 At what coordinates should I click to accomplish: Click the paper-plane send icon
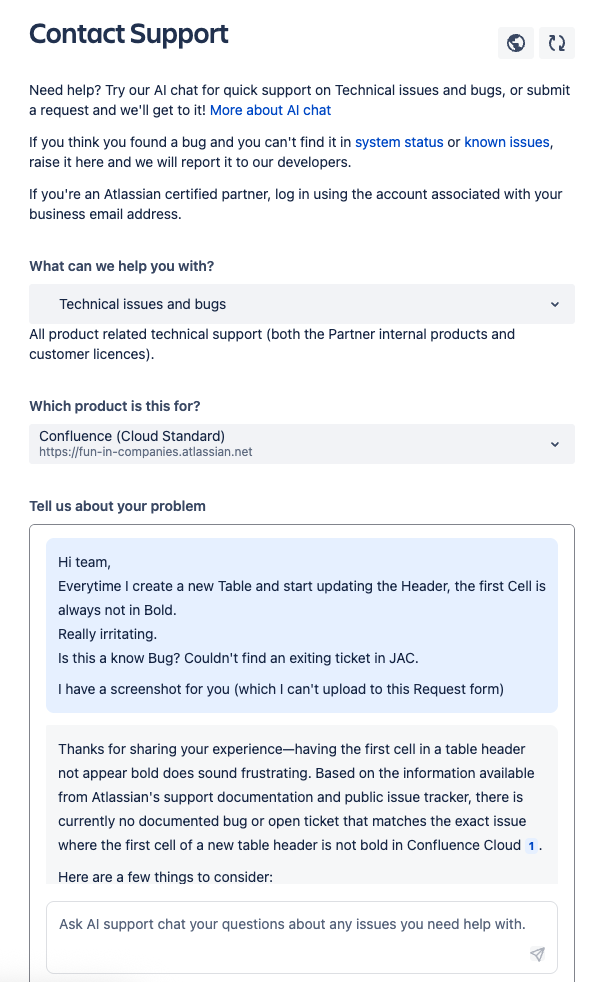tap(537, 954)
